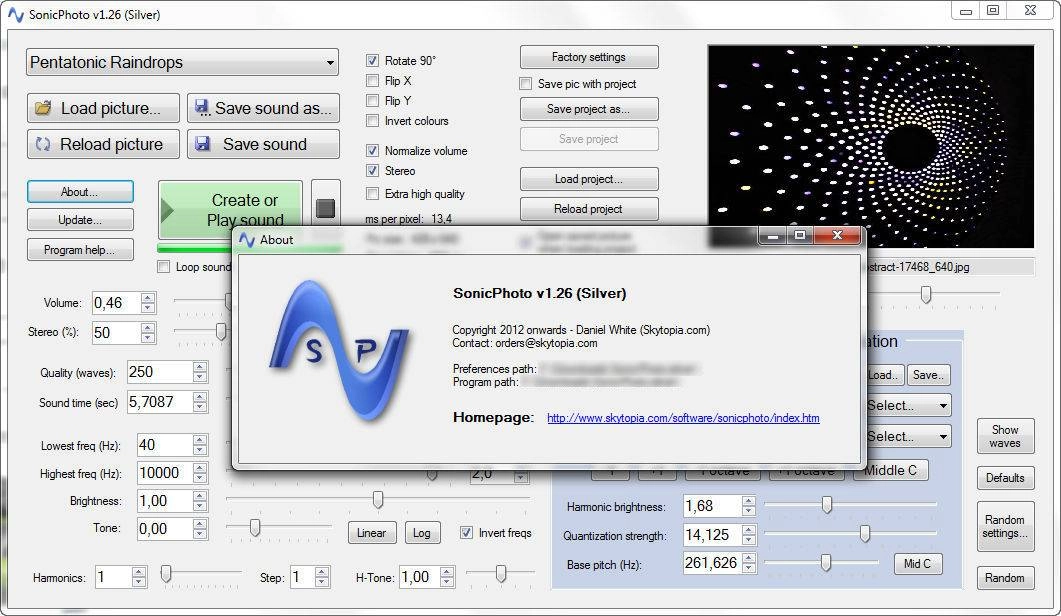Click the SonicPhoto main window title icon
This screenshot has width=1061, height=616.
tap(15, 14)
